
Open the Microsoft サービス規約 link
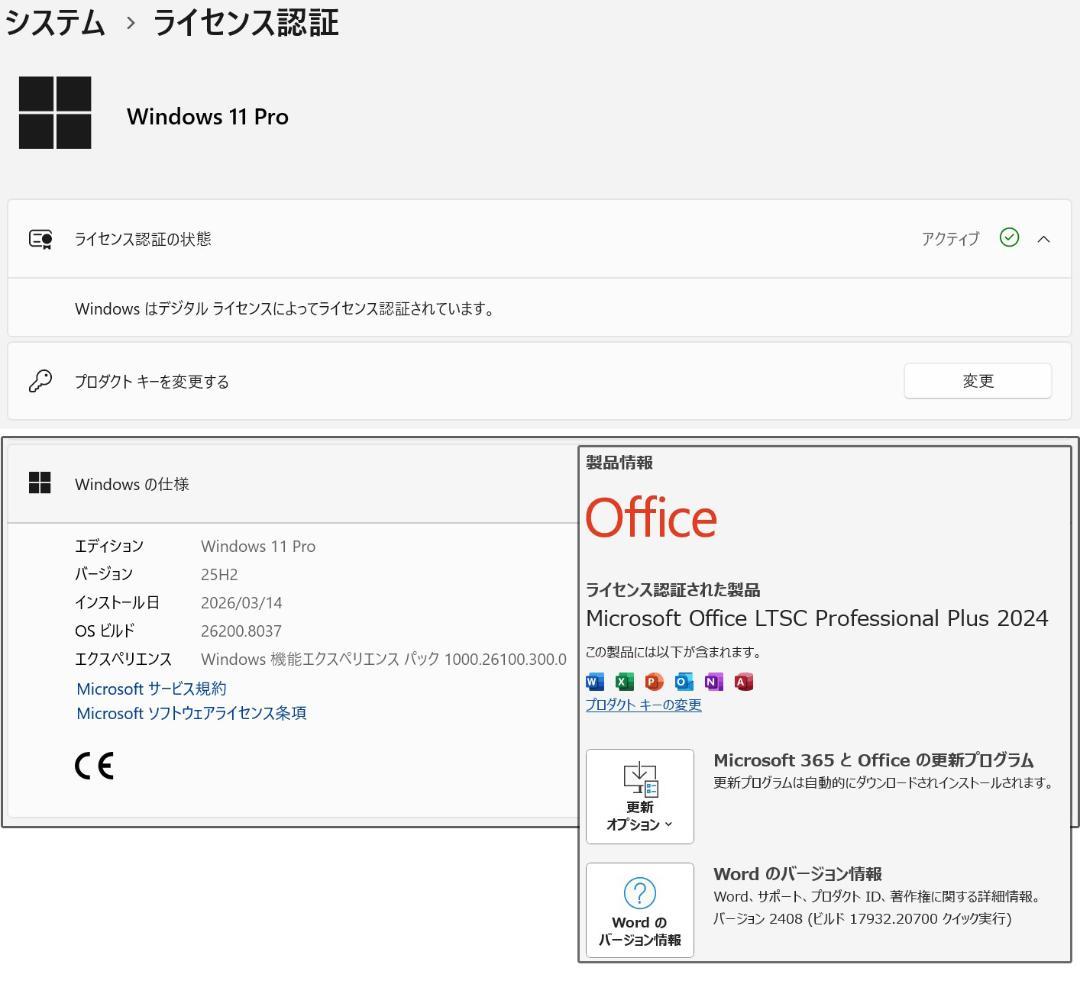(150, 688)
